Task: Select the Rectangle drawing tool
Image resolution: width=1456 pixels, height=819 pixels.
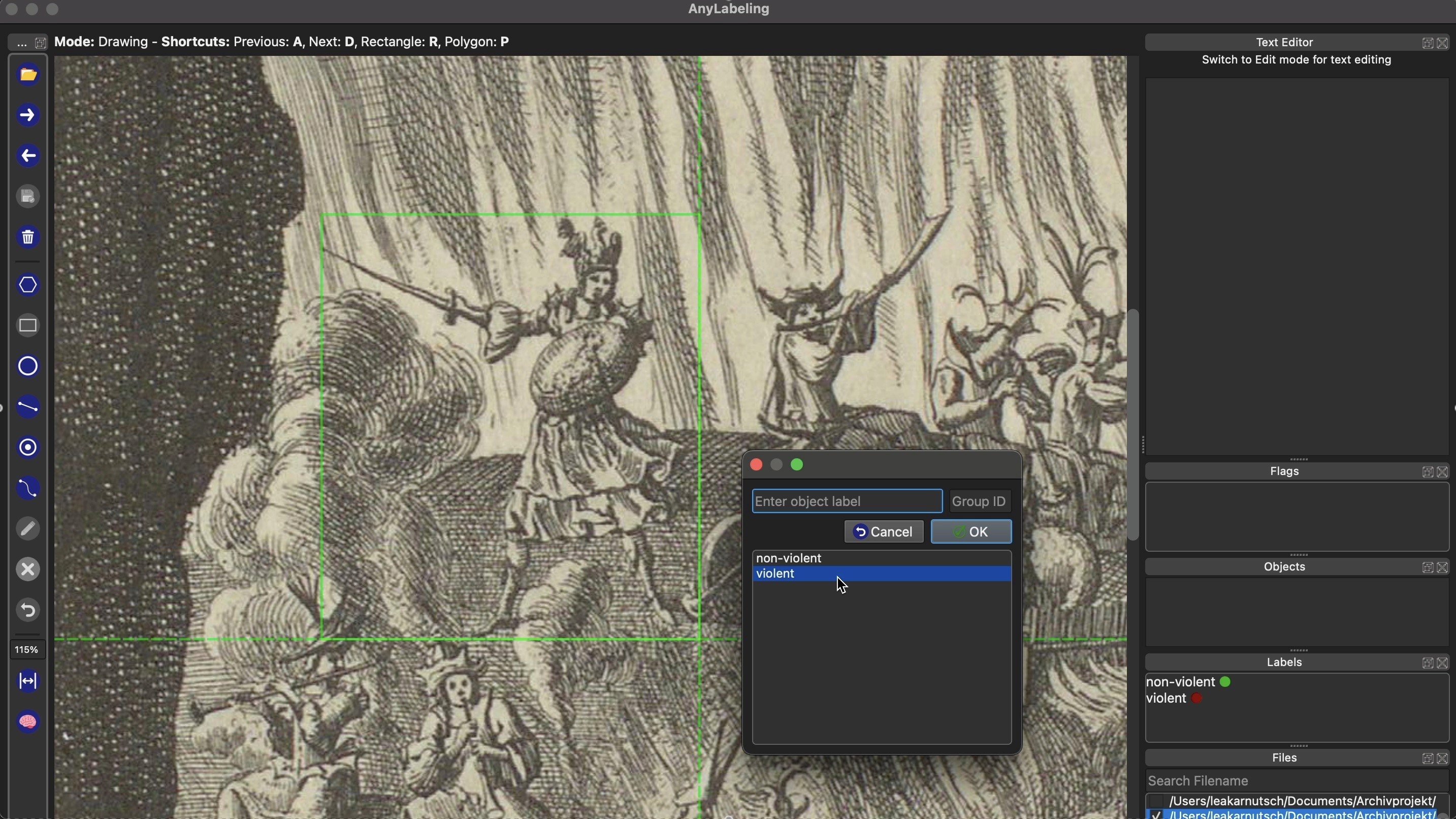Action: pyautogui.click(x=28, y=326)
